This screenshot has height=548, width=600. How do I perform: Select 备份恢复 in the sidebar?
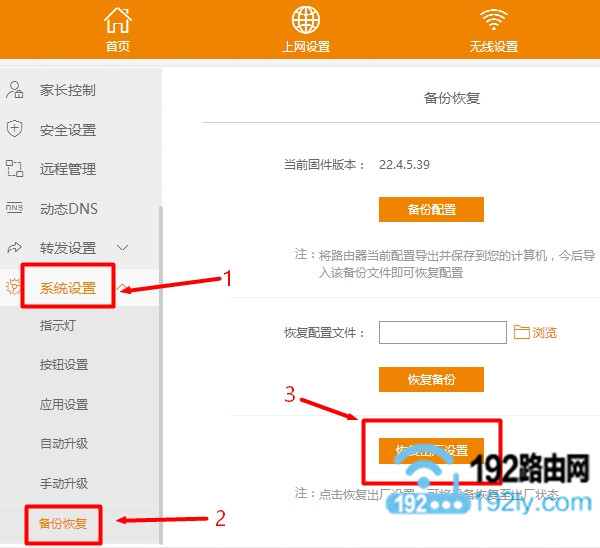point(64,522)
